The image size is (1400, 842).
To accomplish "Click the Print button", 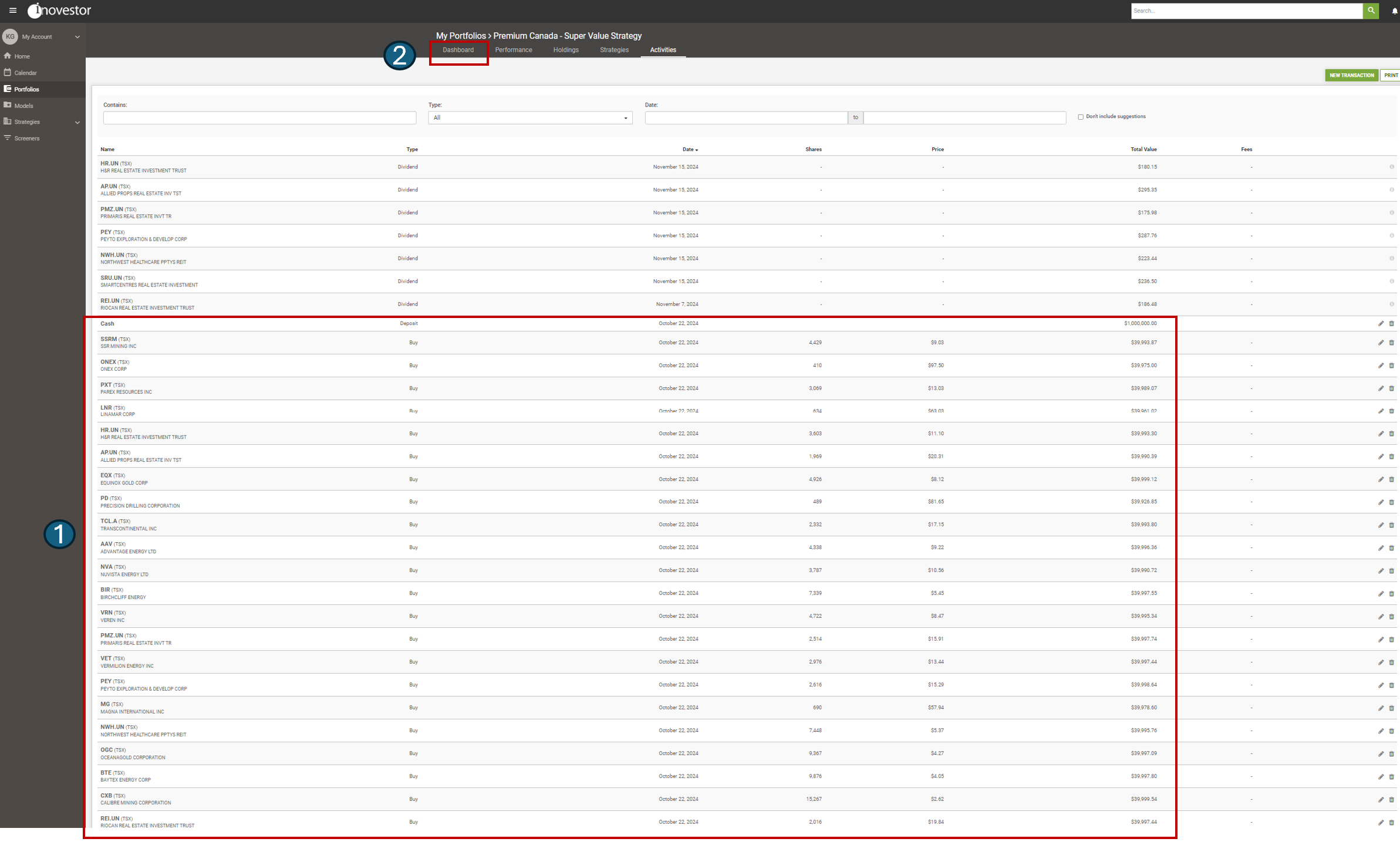I will point(1391,75).
